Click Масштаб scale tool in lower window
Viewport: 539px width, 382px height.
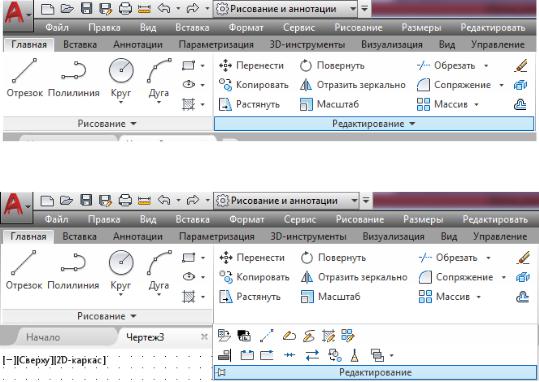point(330,296)
